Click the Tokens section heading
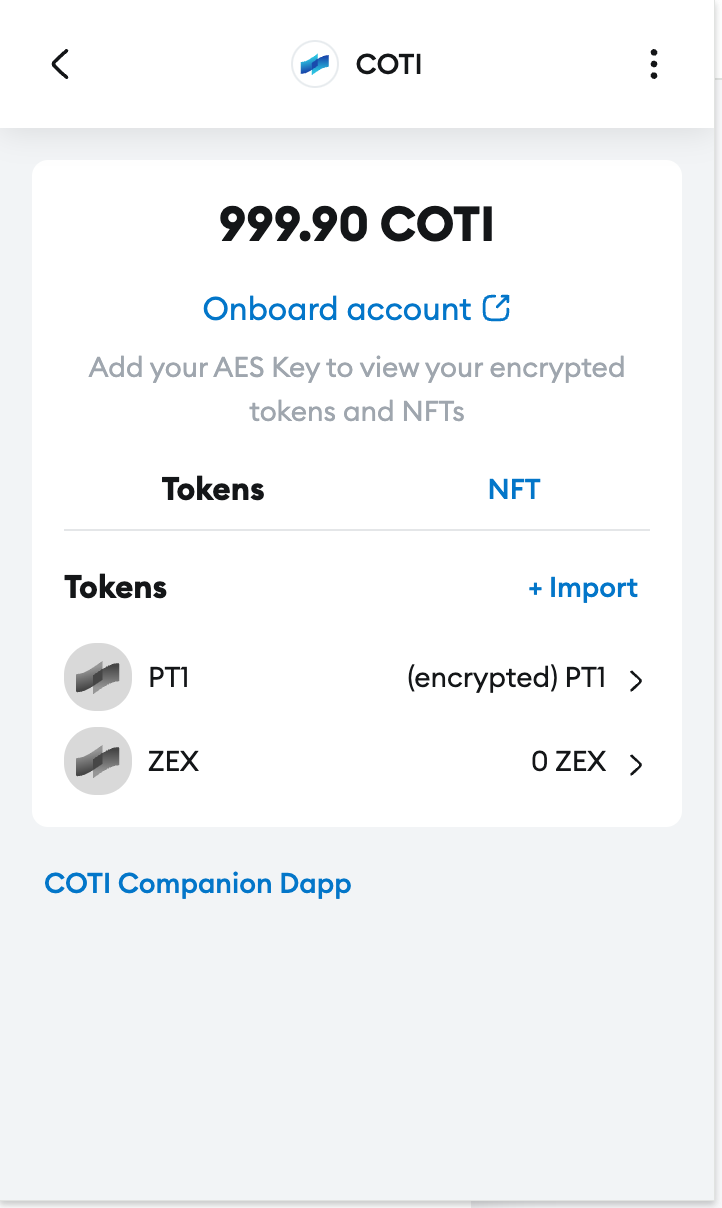The width and height of the screenshot is (722, 1208). (x=116, y=587)
